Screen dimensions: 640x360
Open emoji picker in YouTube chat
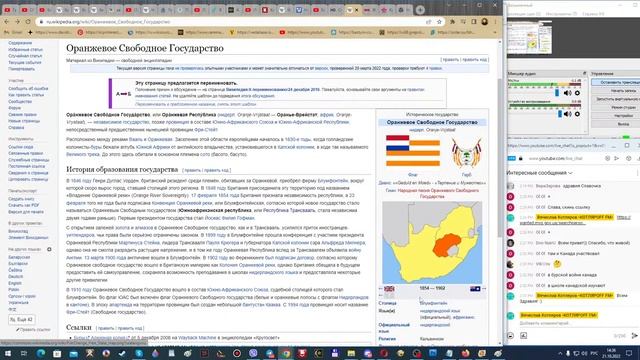pos(510,336)
